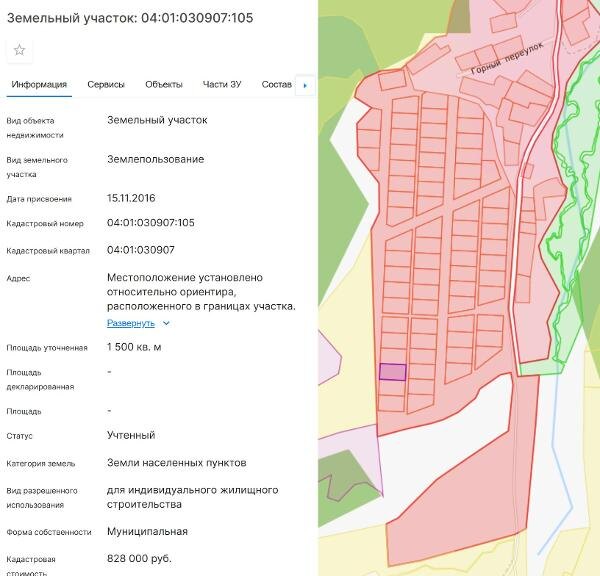Select cadastral quarter value 04:01:030907

(x=141, y=250)
